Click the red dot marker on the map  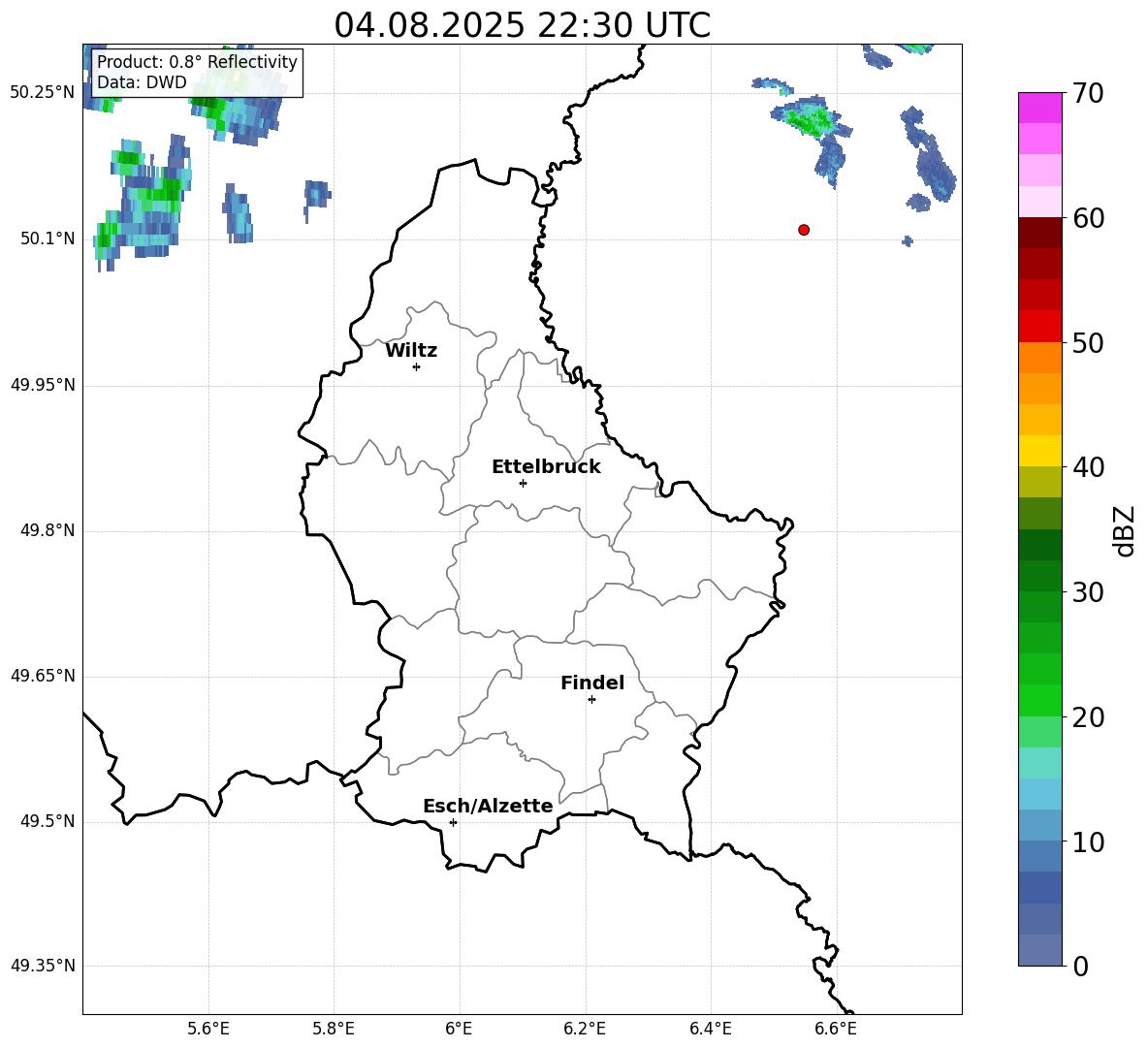click(x=803, y=230)
